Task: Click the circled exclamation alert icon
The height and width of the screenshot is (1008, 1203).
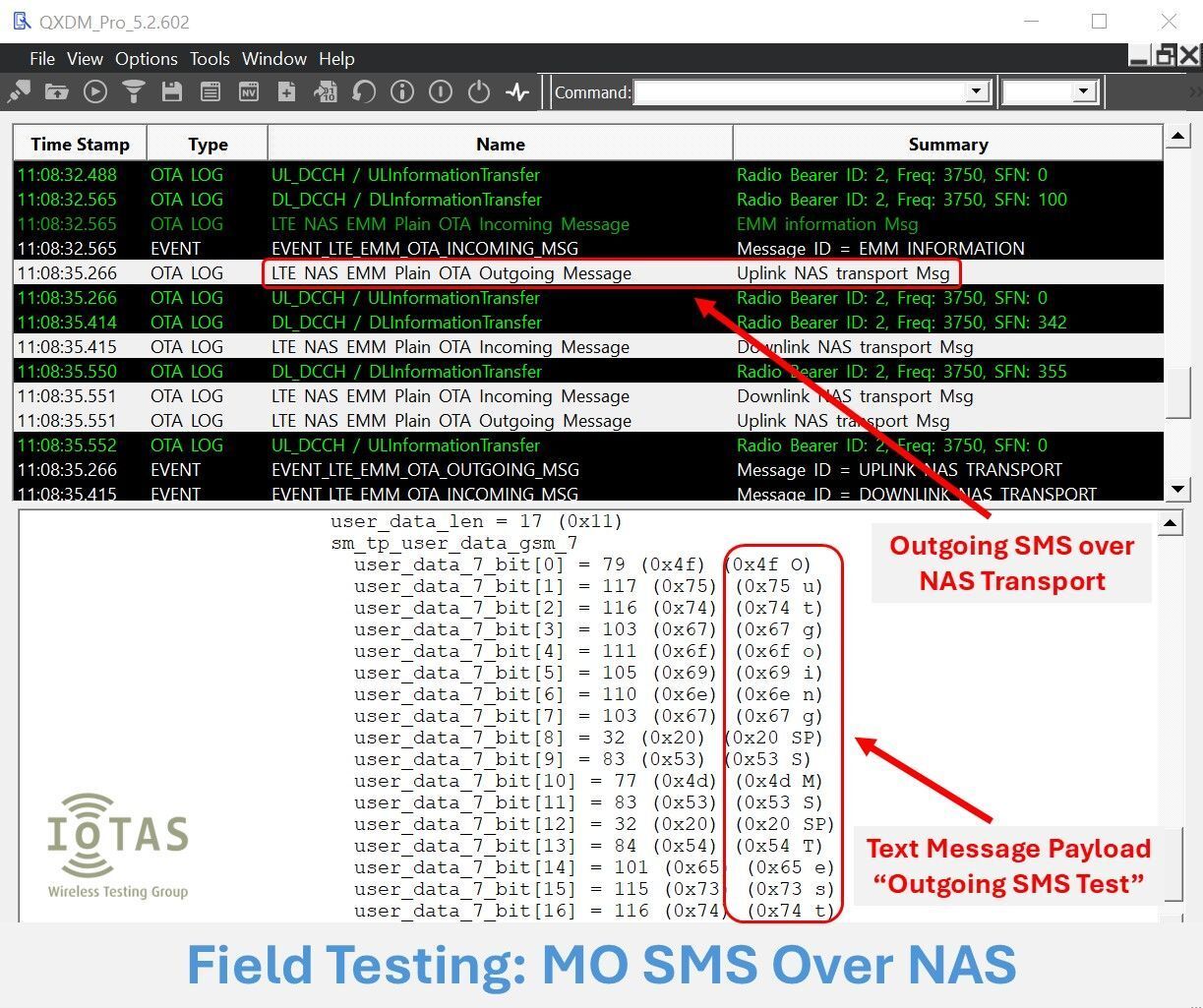Action: pos(441,92)
